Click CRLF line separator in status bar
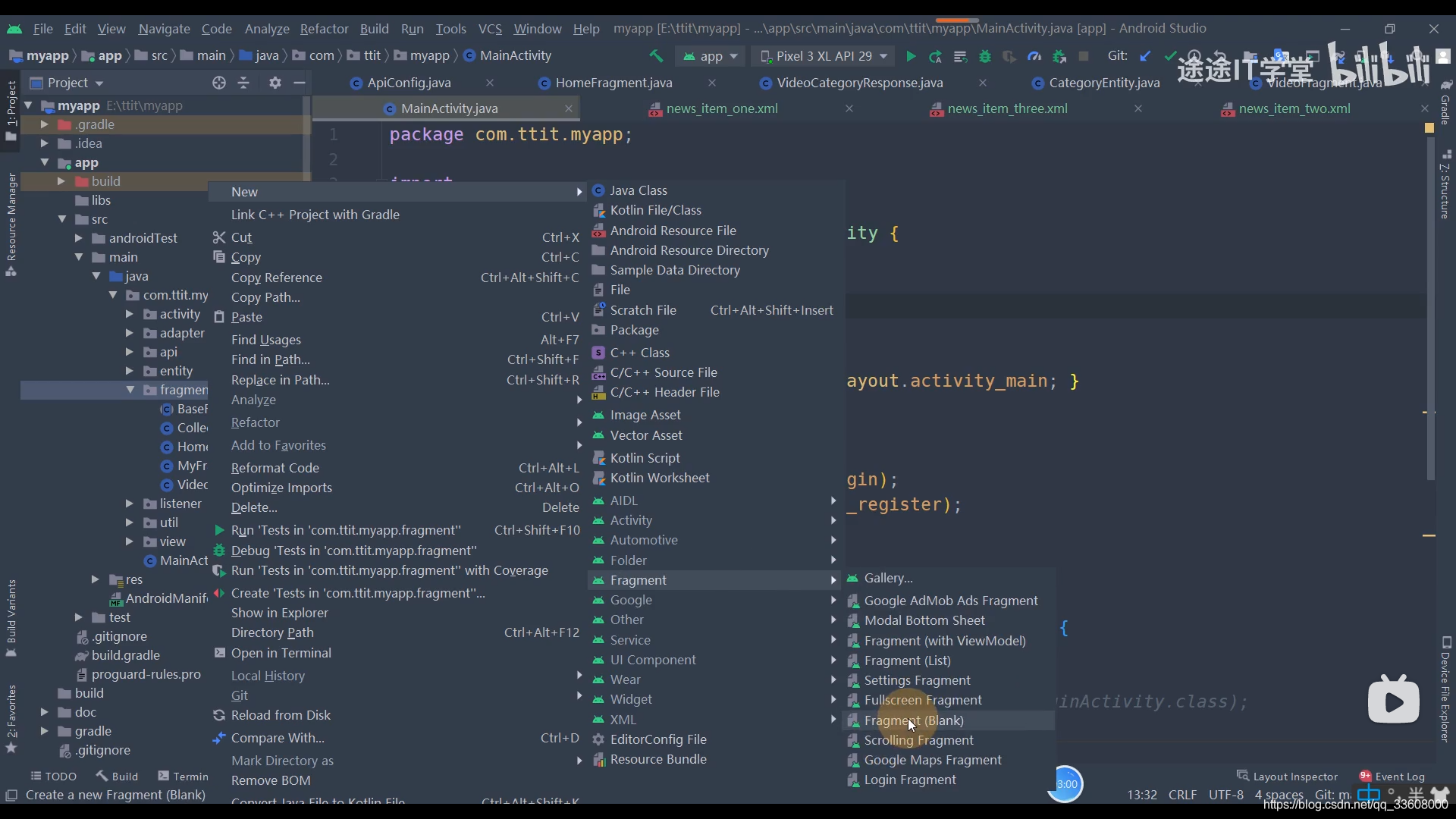This screenshot has height=819, width=1456. click(x=1182, y=795)
